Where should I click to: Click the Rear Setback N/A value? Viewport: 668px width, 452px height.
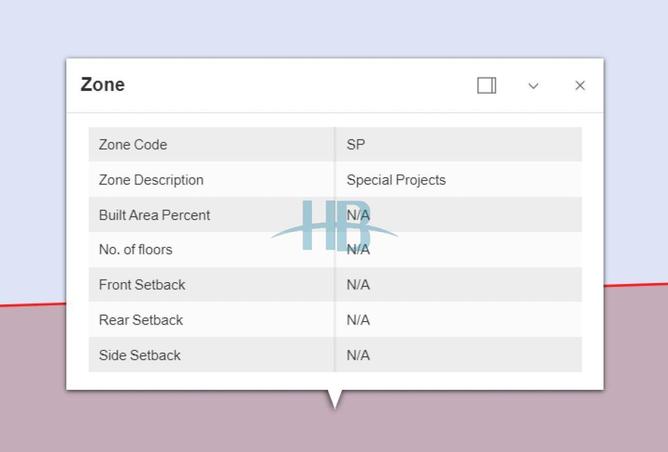click(358, 320)
